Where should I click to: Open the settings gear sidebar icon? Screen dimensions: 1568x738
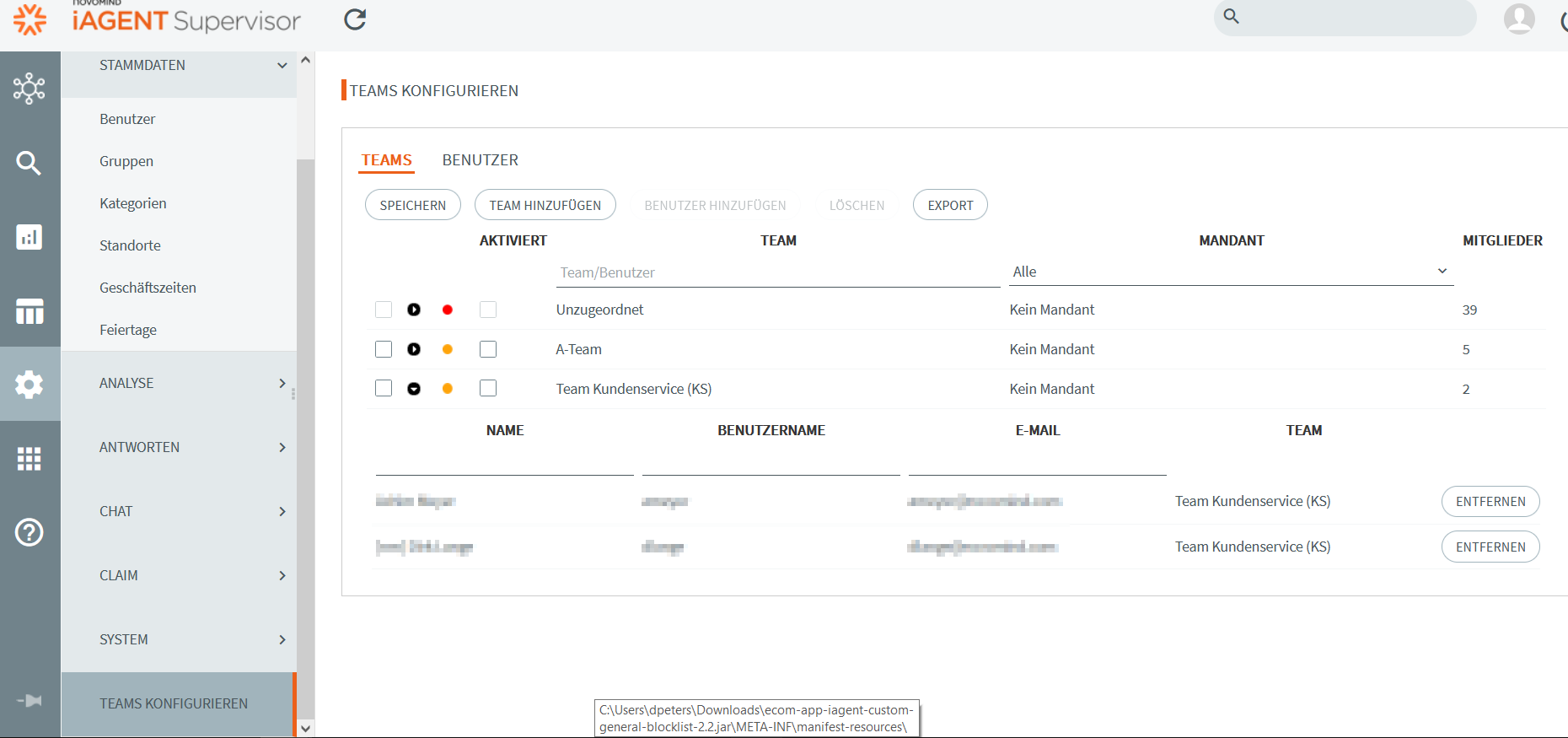pyautogui.click(x=30, y=385)
